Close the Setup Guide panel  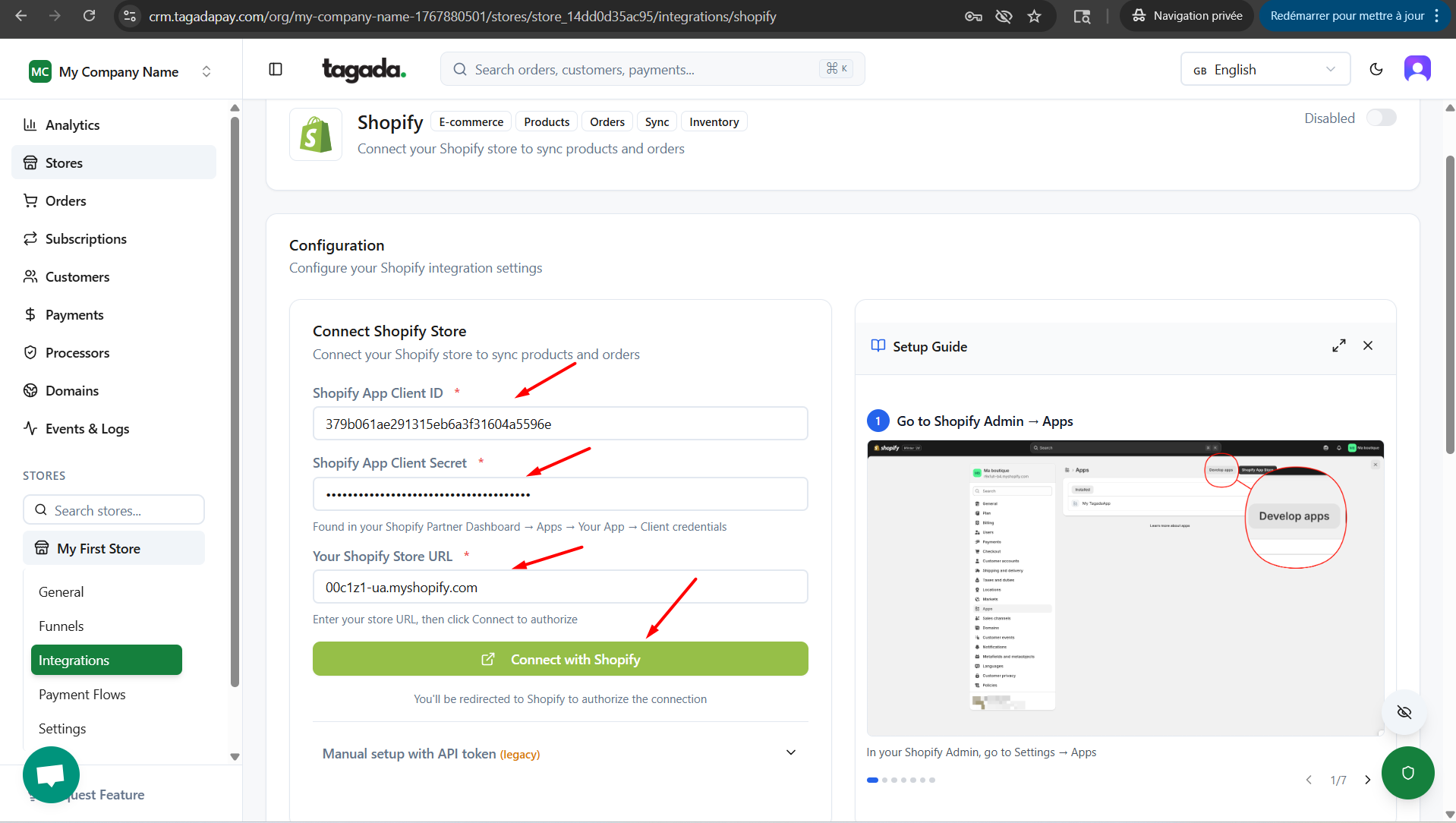[1367, 346]
